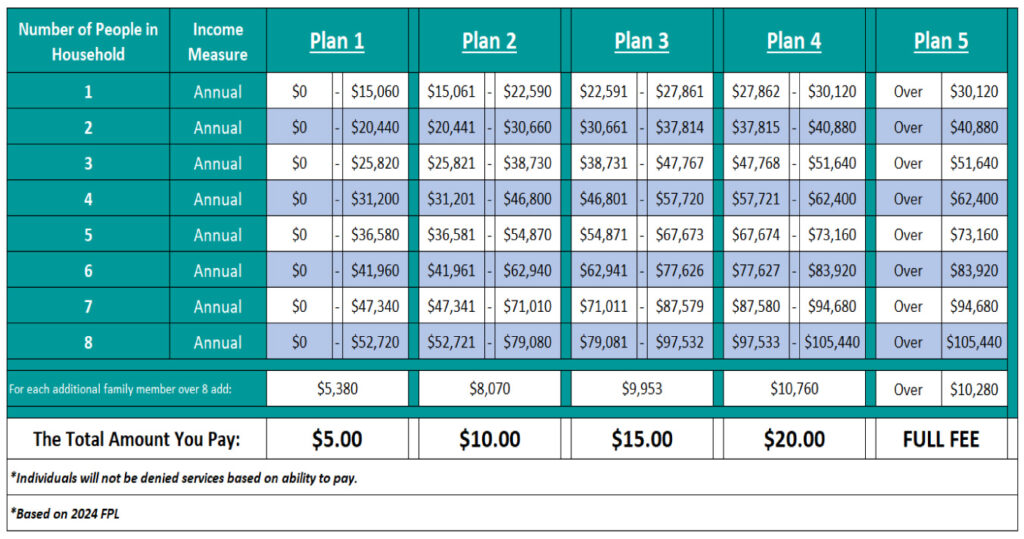Image resolution: width=1024 pixels, height=539 pixels.
Task: Click household size 6 row label
Action: pyautogui.click(x=88, y=271)
